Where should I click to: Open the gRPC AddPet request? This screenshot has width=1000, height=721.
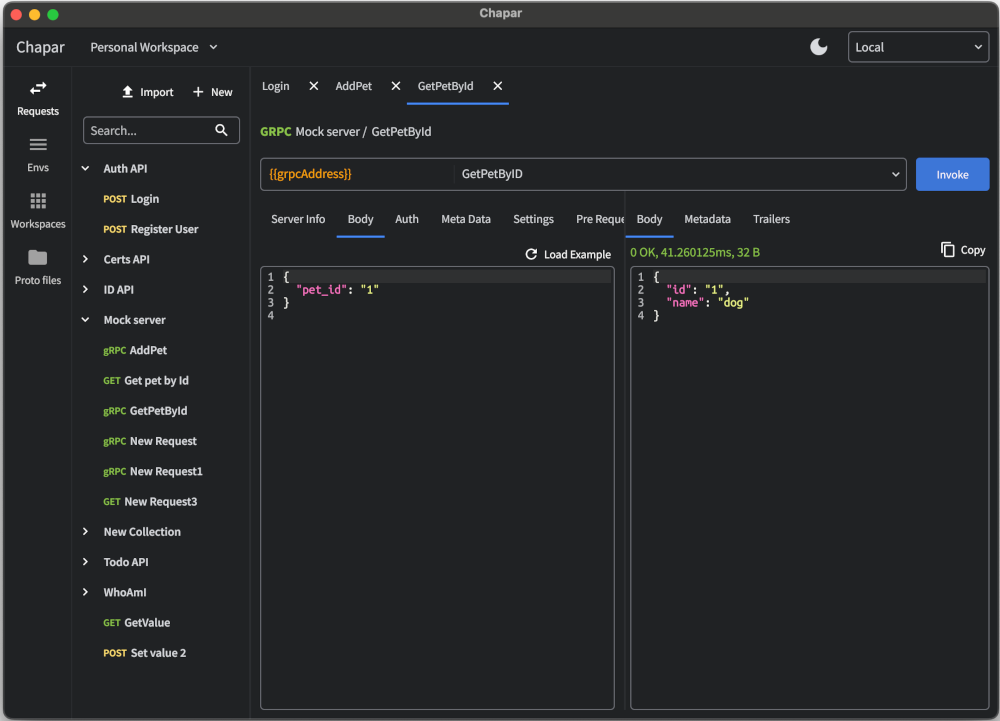tap(135, 350)
